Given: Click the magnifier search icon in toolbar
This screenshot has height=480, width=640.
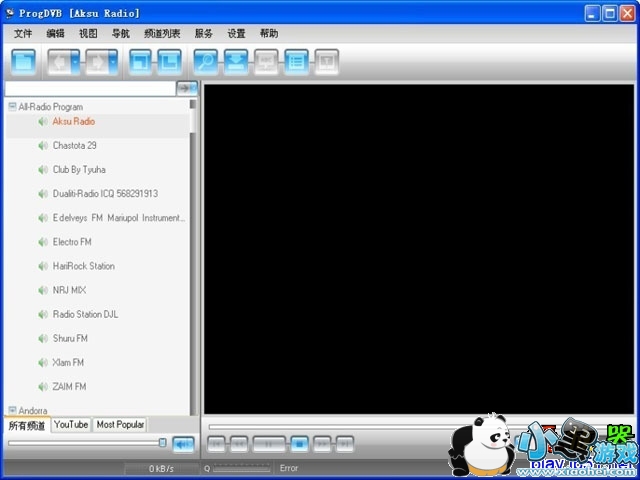Looking at the screenshot, I should click(205, 62).
